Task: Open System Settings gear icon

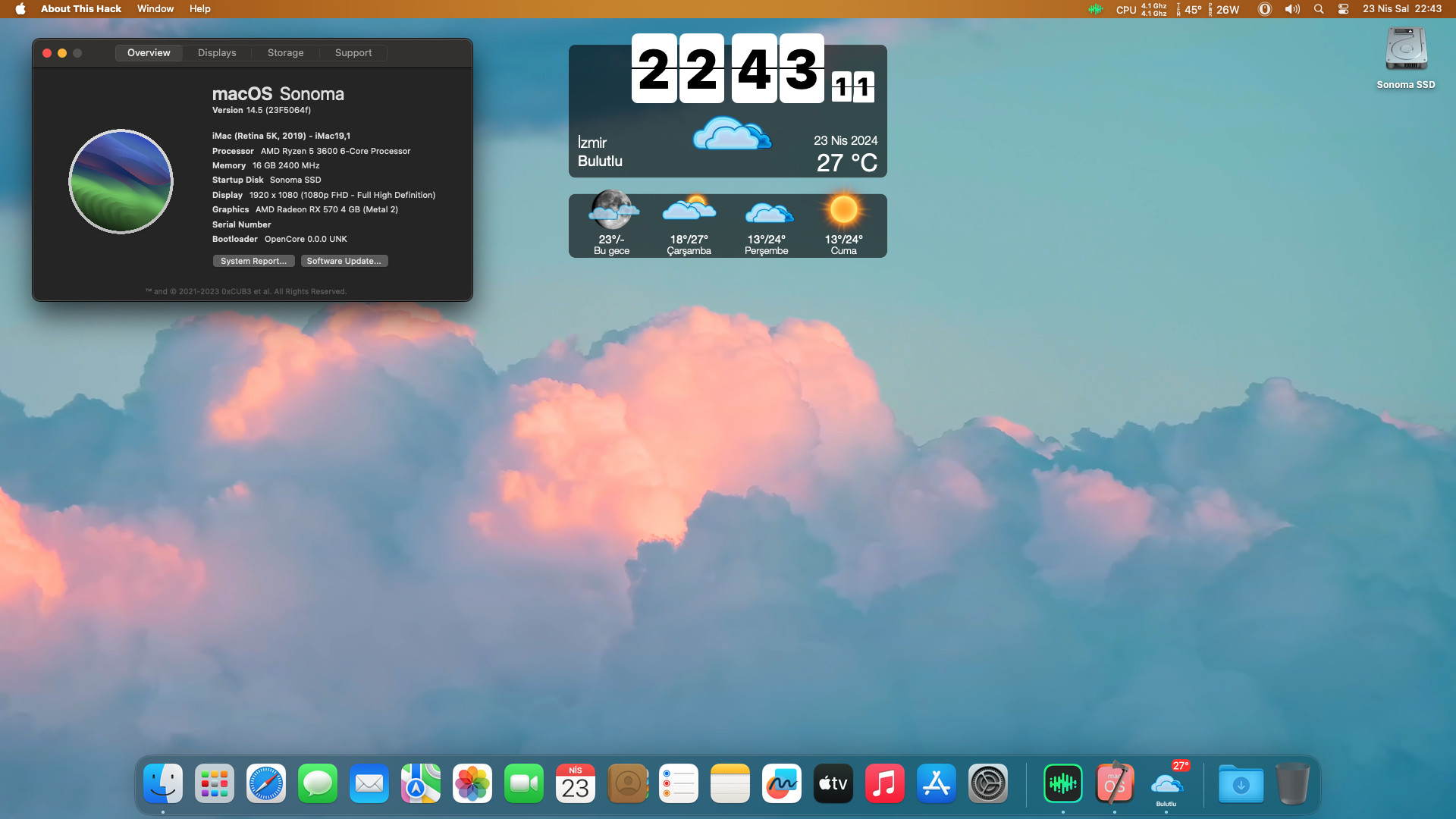Action: coord(988,783)
